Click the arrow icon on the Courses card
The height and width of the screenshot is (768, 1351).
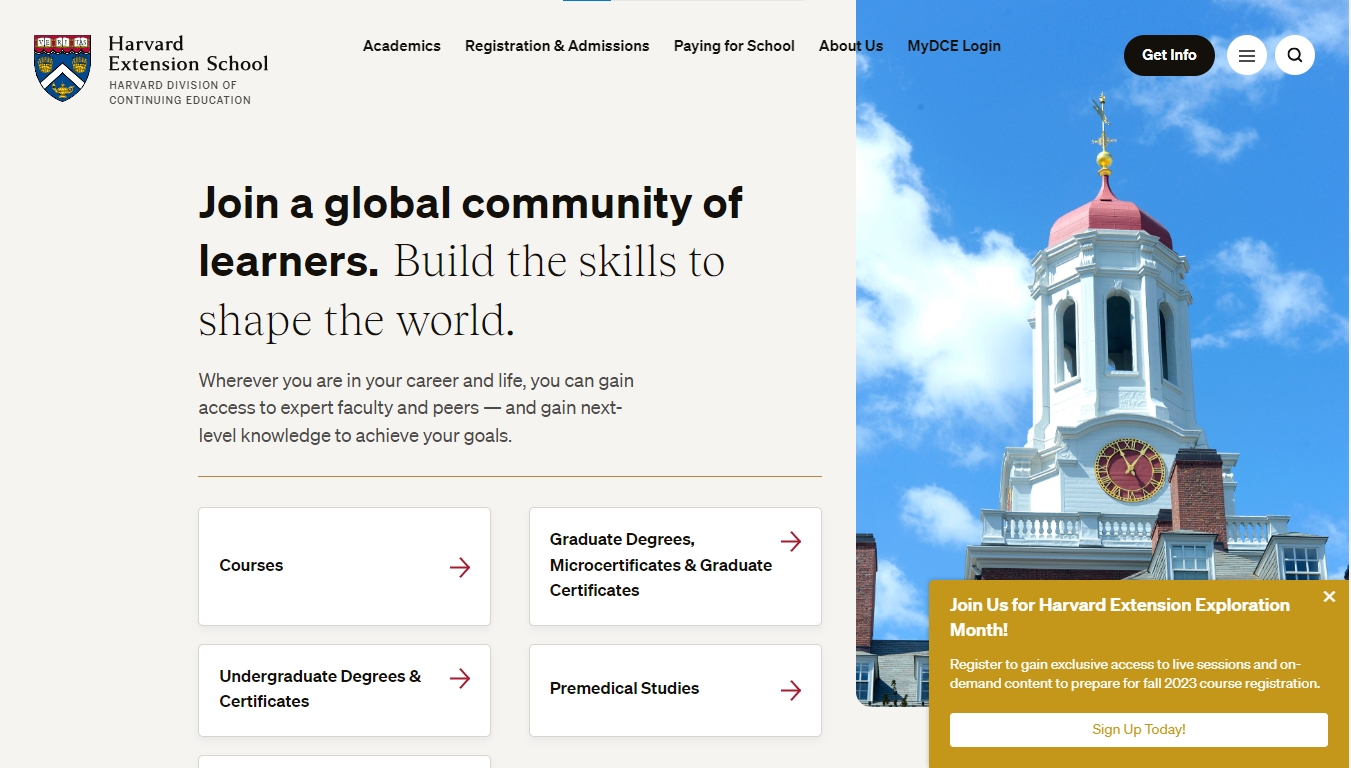coord(460,568)
